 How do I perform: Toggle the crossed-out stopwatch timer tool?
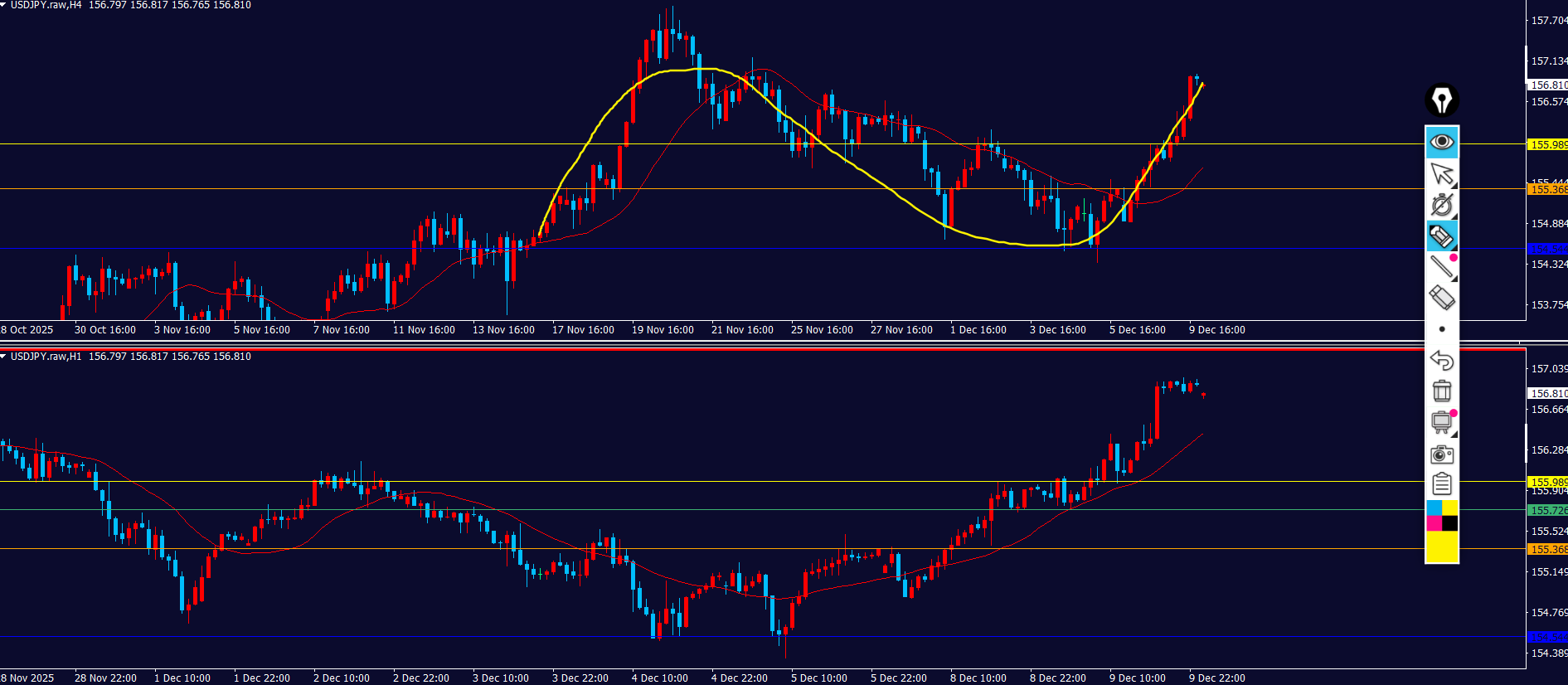1442,205
